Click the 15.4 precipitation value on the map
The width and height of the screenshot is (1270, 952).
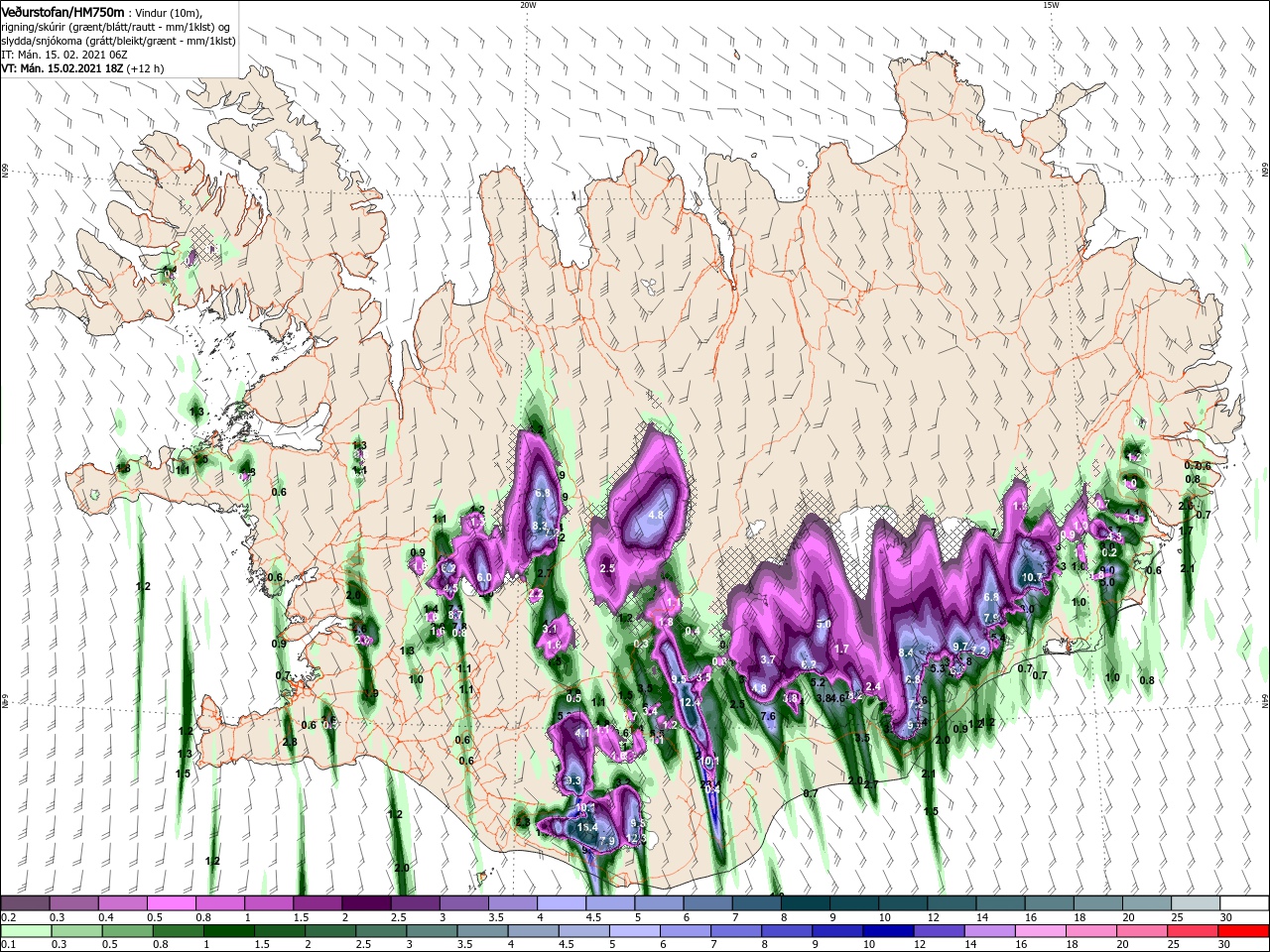[586, 827]
